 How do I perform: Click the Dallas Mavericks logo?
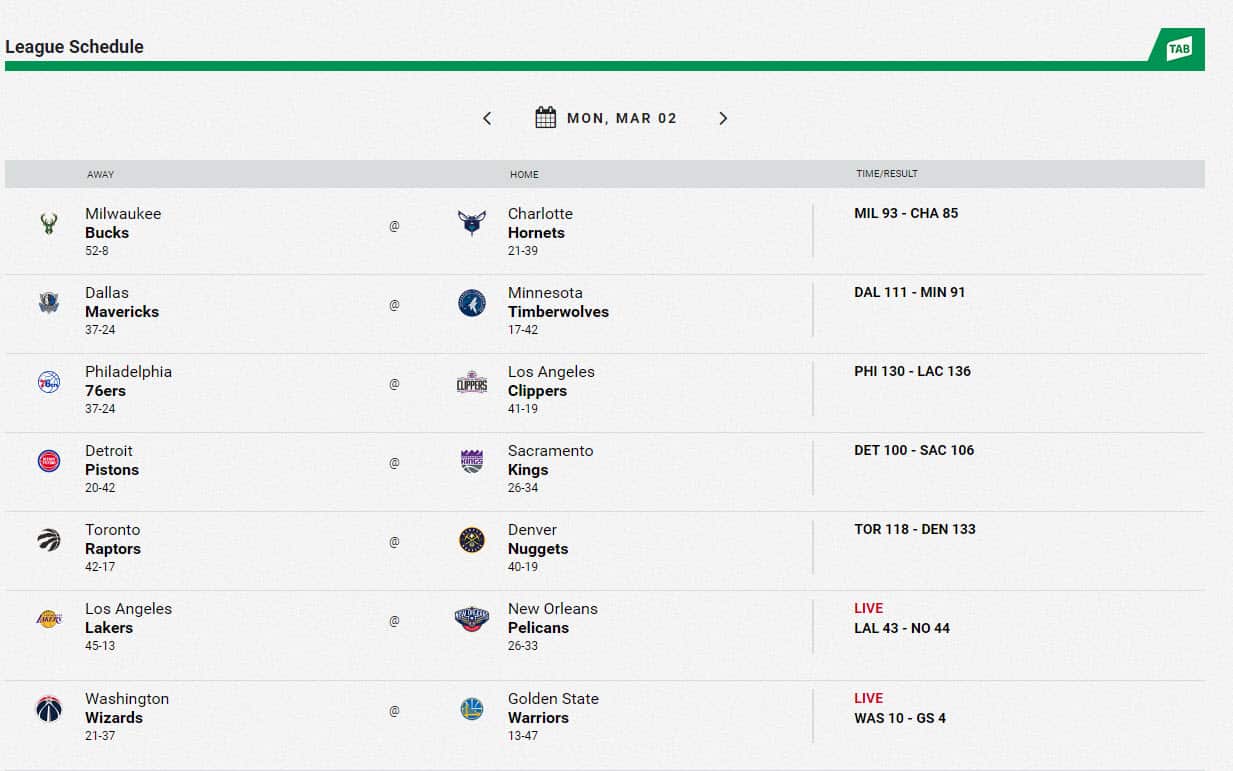[x=48, y=303]
